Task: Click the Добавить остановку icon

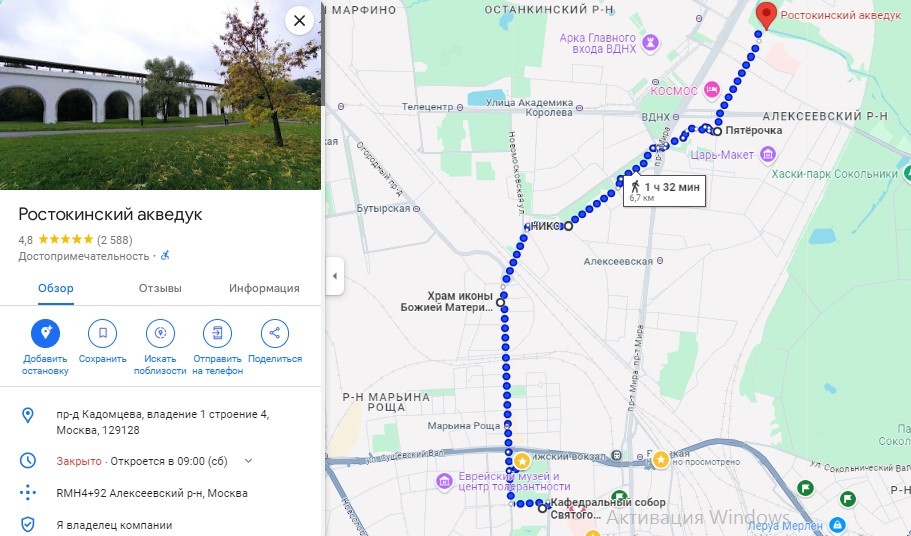Action: coord(45,333)
